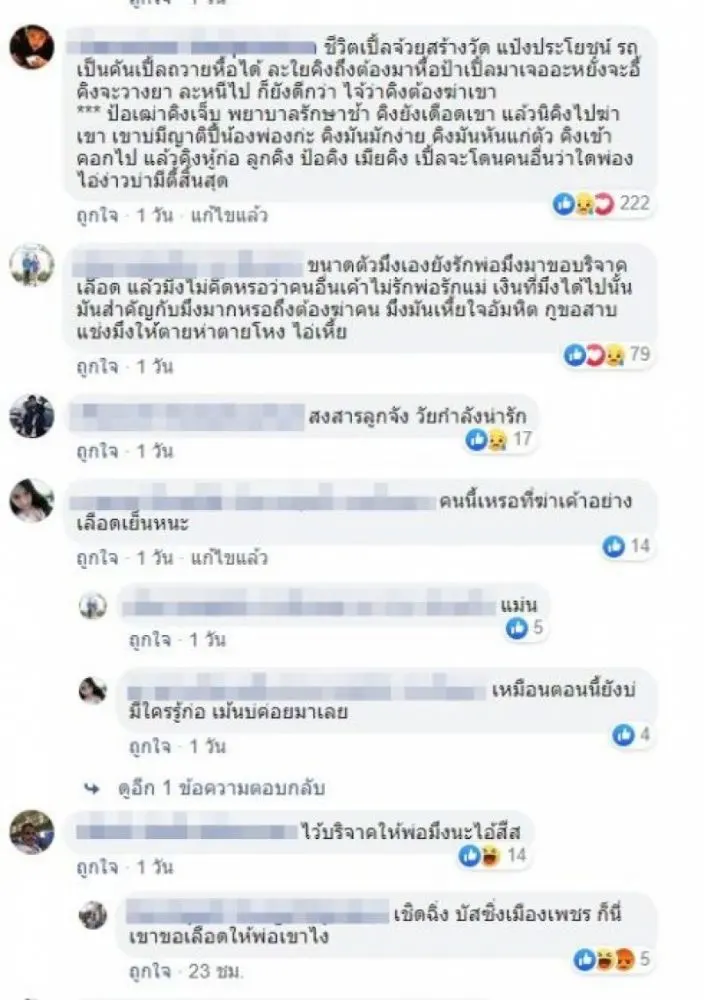This screenshot has height=1000, width=704.
Task: Expand ดูอีก 1 ข้อความตอบกลับ replies
Action: pos(222,788)
